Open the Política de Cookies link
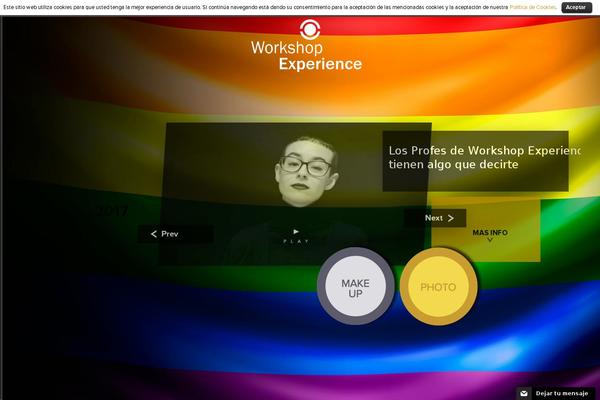The width and height of the screenshot is (600, 400). [x=532, y=7]
